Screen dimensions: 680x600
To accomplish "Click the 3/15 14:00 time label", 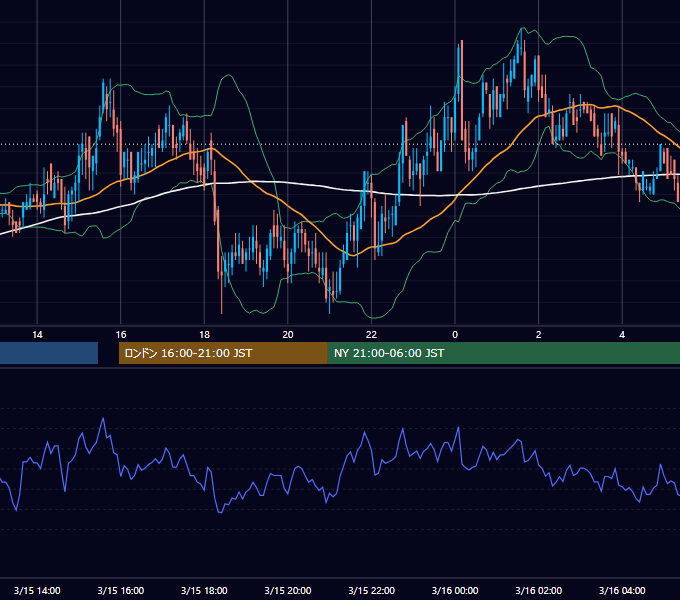I will pyautogui.click(x=37, y=590).
